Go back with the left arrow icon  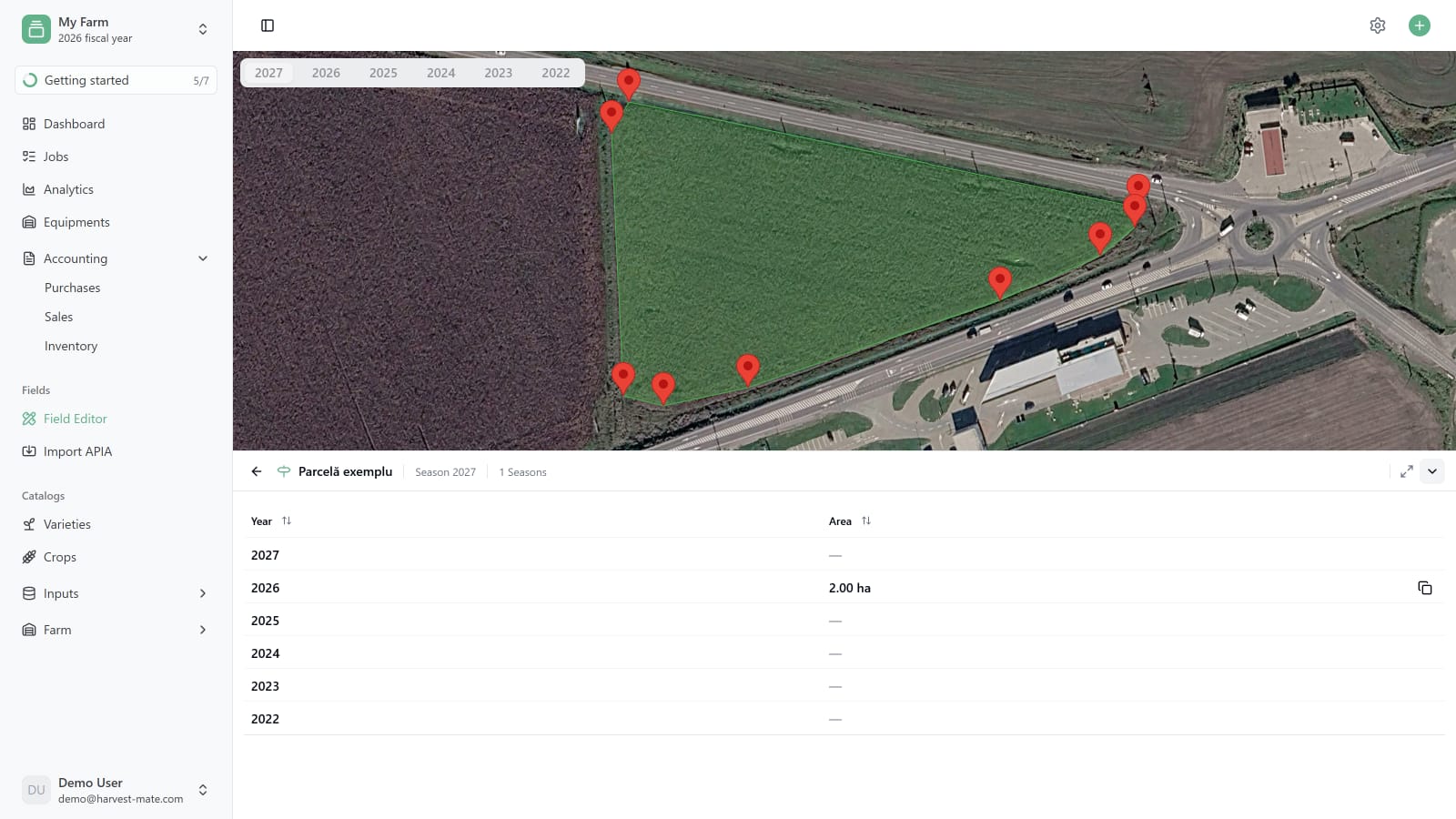tap(257, 471)
